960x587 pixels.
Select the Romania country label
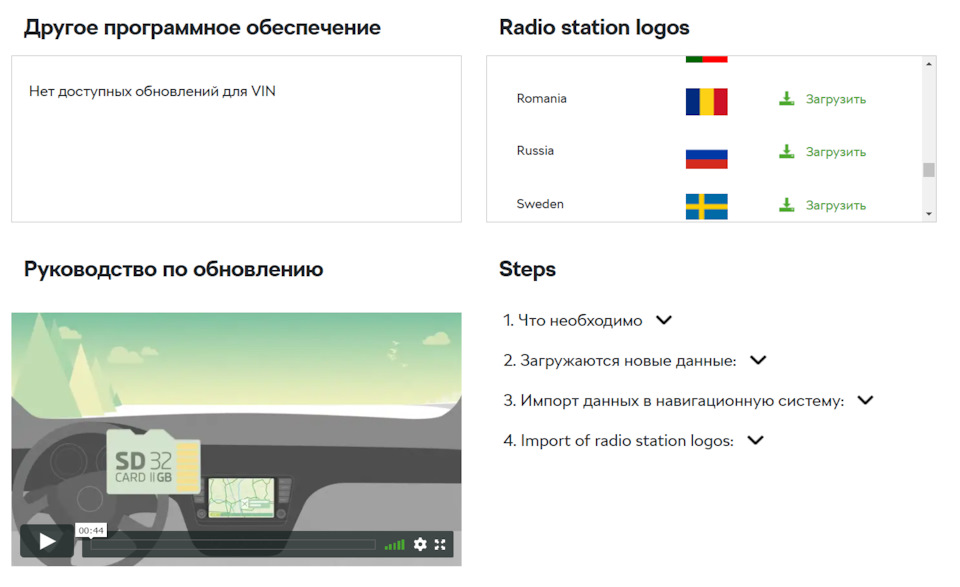pos(541,99)
